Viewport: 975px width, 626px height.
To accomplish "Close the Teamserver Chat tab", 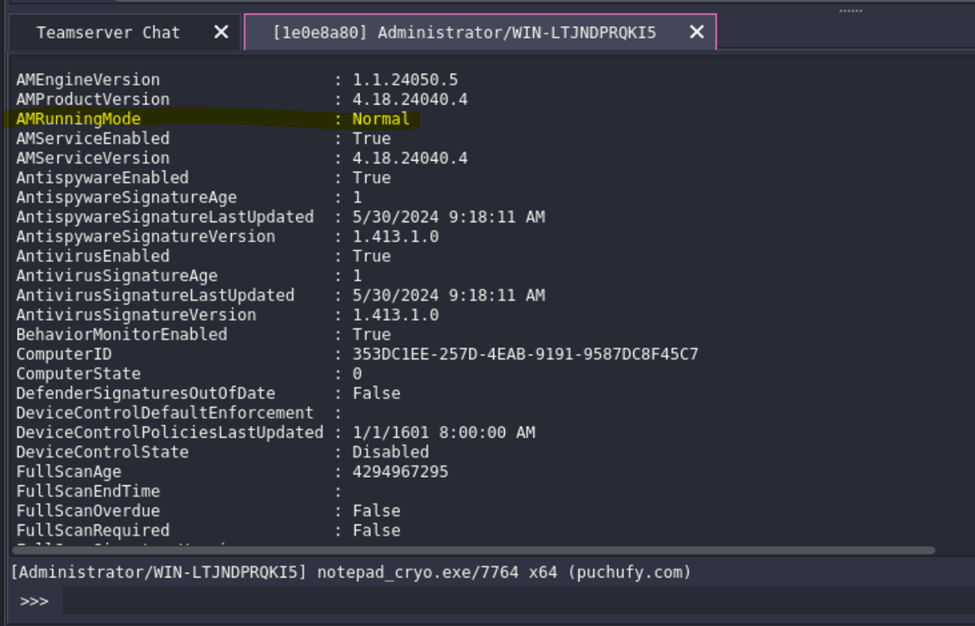I will click(x=222, y=32).
